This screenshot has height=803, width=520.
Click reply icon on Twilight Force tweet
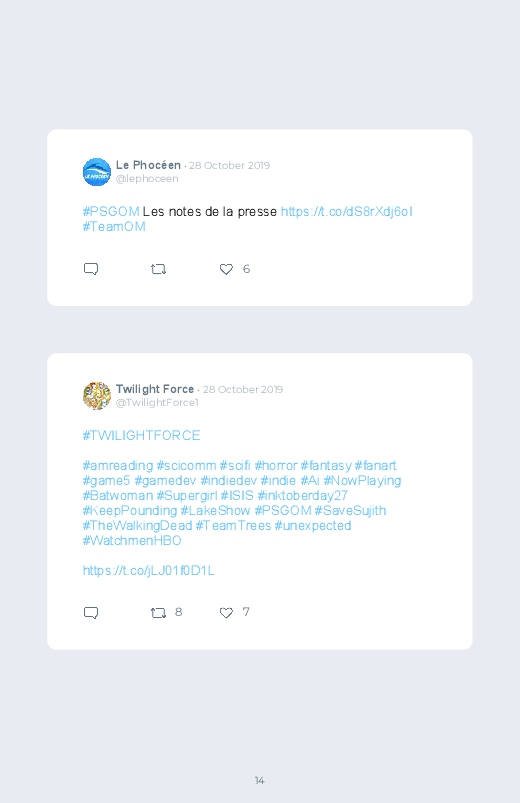[91, 612]
